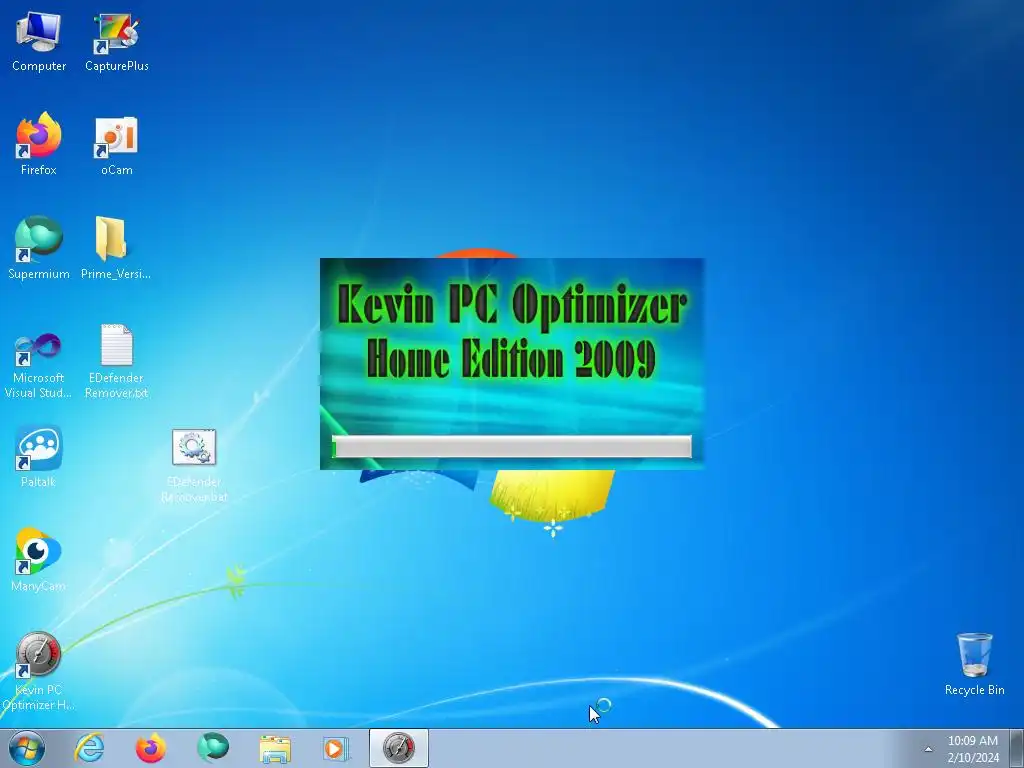Screen dimensions: 1024x768
Task: Select the Kevin PC Optimizer desktop shortcut
Action: click(39, 671)
